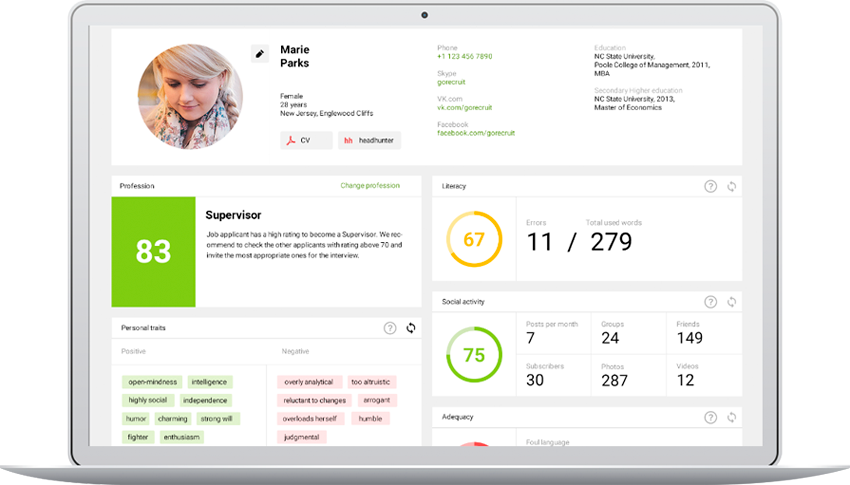
Task: Select the enthusiasm trait tag
Action: [182, 437]
